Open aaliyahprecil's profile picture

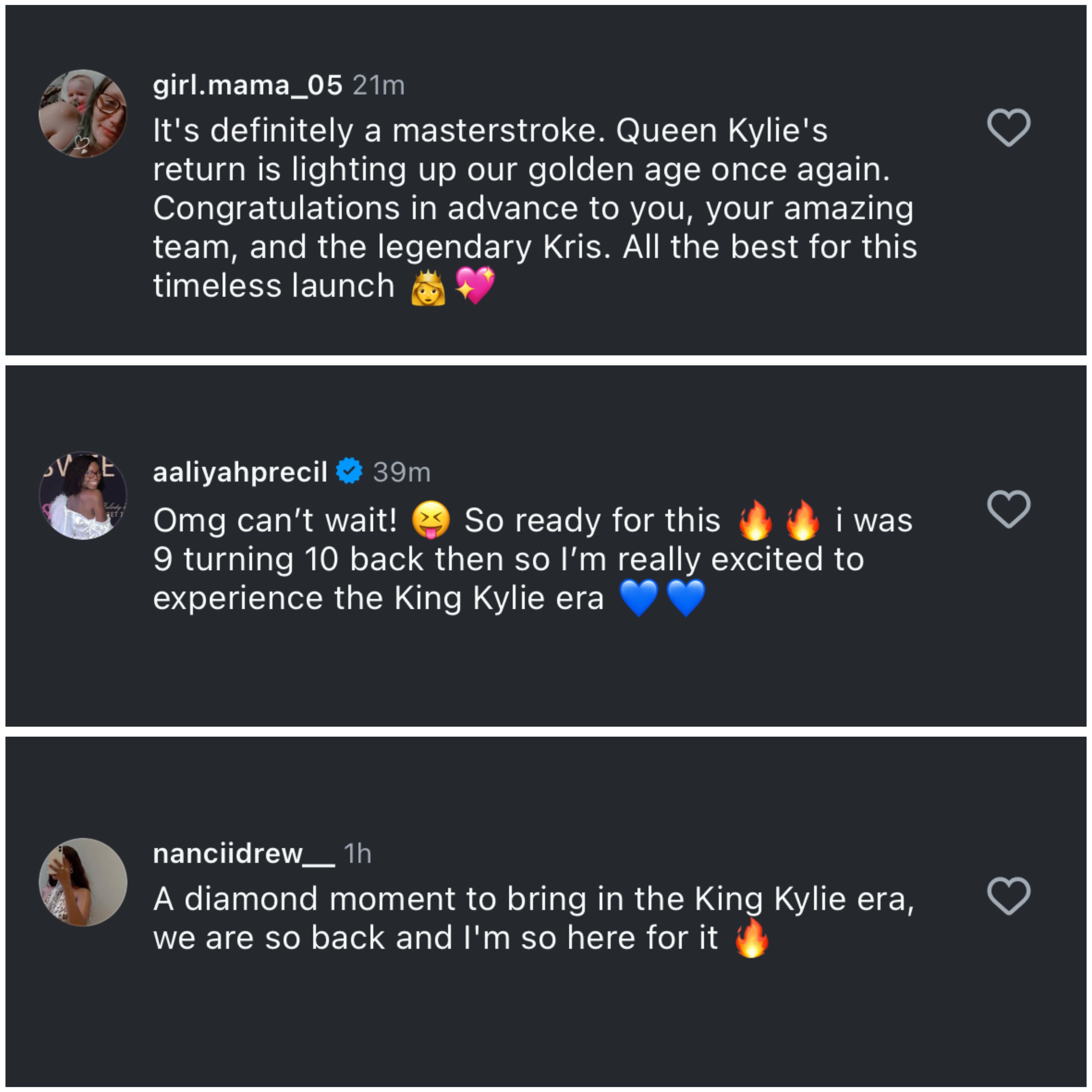pyautogui.click(x=83, y=495)
